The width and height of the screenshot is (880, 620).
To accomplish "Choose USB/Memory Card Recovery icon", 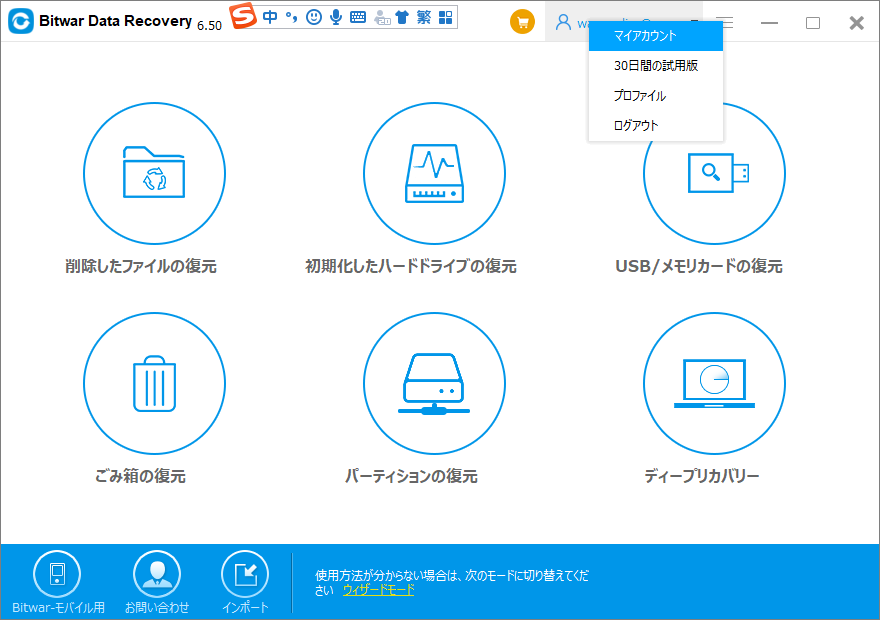I will click(x=713, y=172).
